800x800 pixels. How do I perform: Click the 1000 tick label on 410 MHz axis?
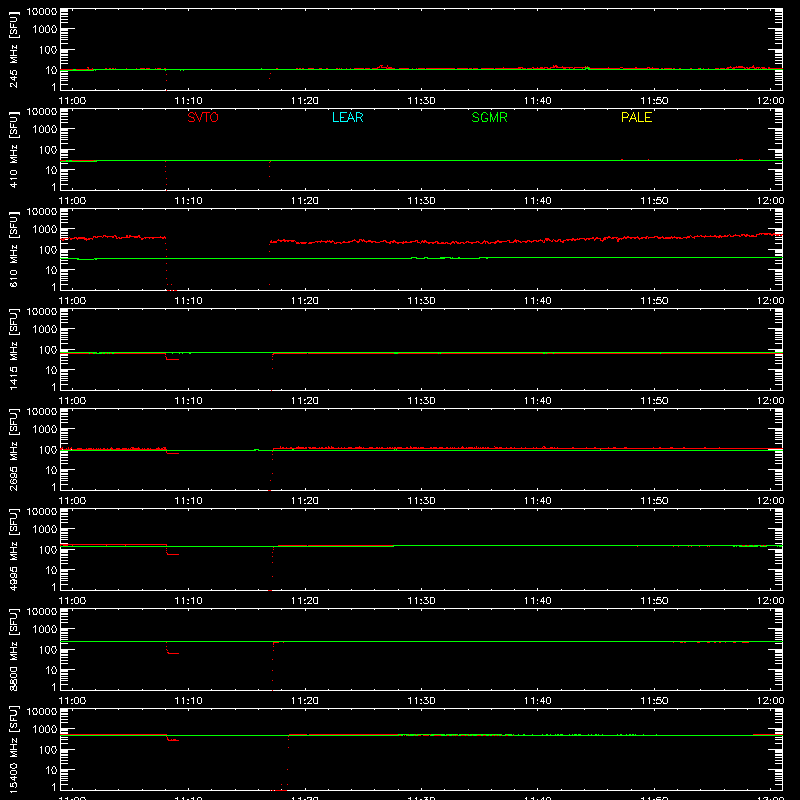pos(45,130)
